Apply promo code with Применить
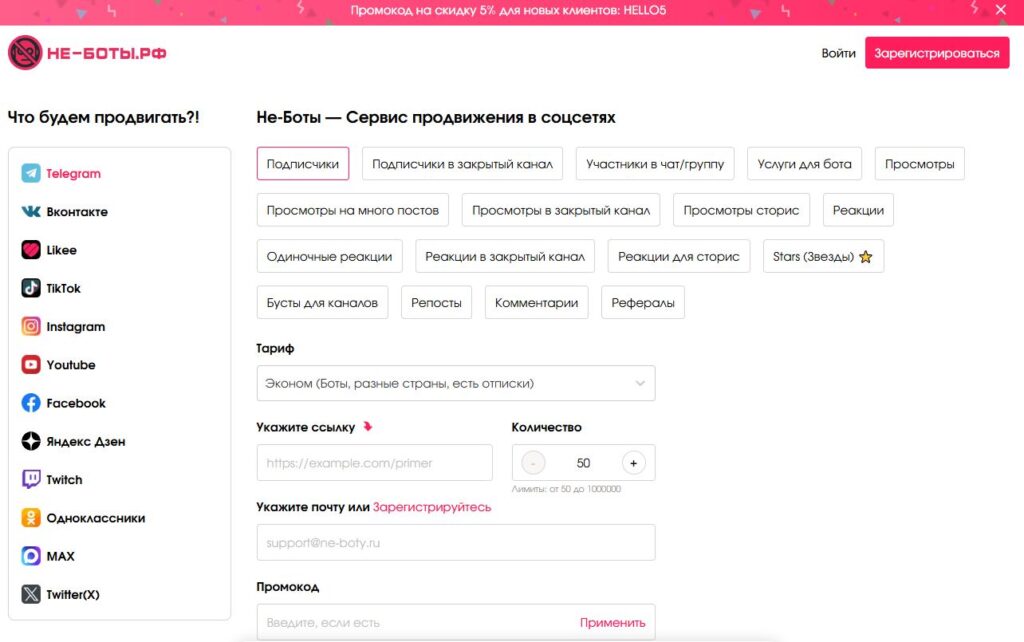 [613, 622]
